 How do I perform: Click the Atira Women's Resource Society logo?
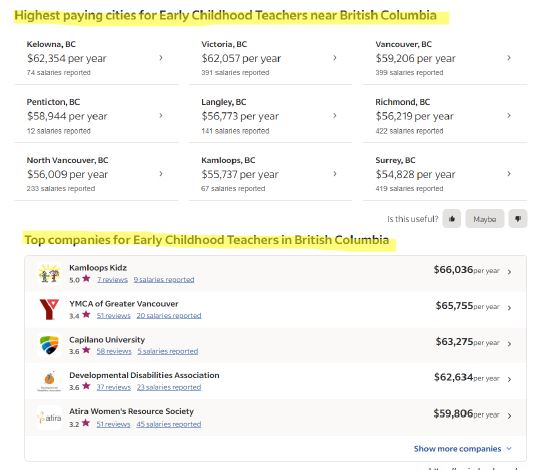[49, 418]
